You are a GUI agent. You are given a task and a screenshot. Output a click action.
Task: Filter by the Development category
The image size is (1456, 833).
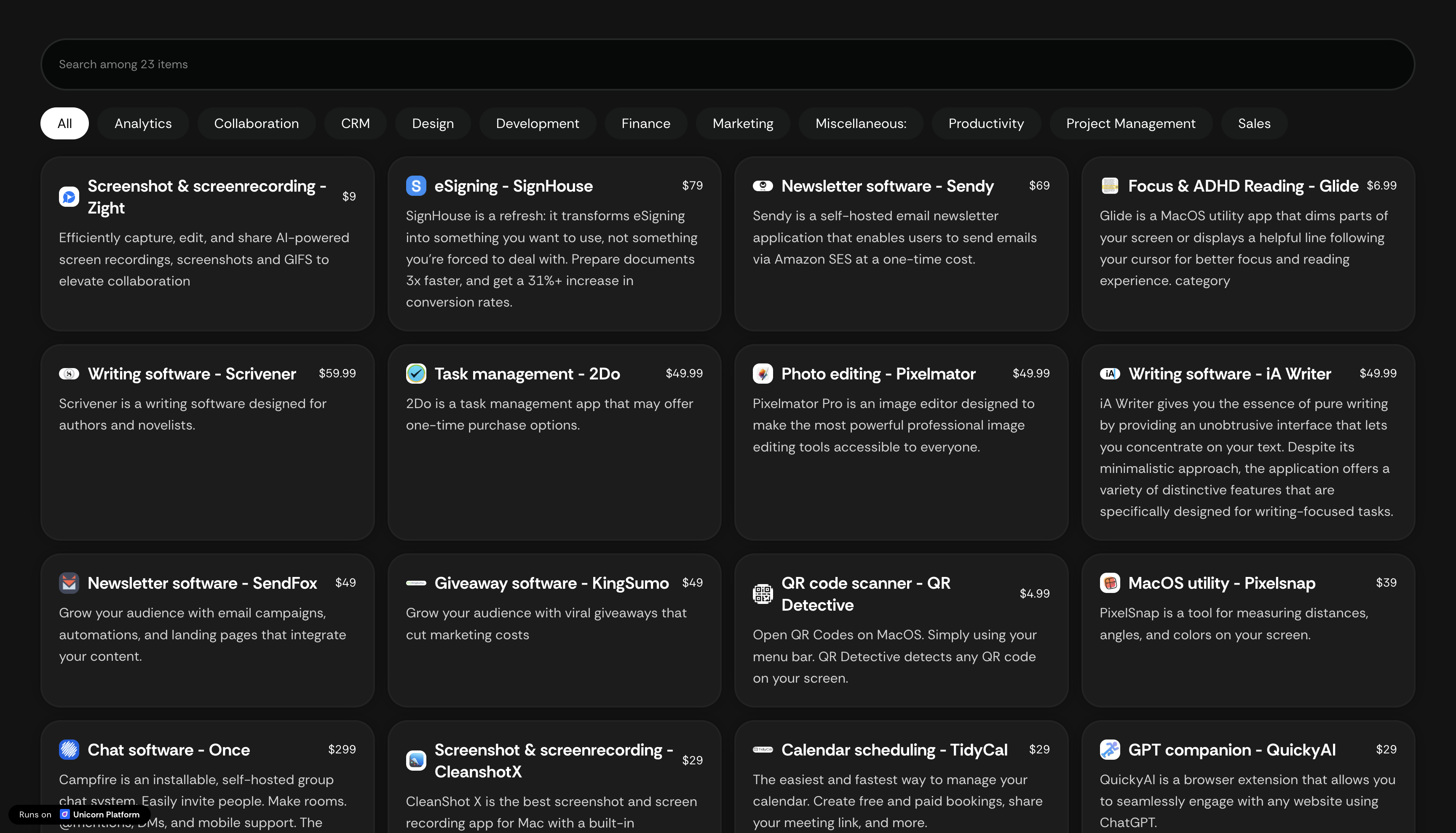538,123
